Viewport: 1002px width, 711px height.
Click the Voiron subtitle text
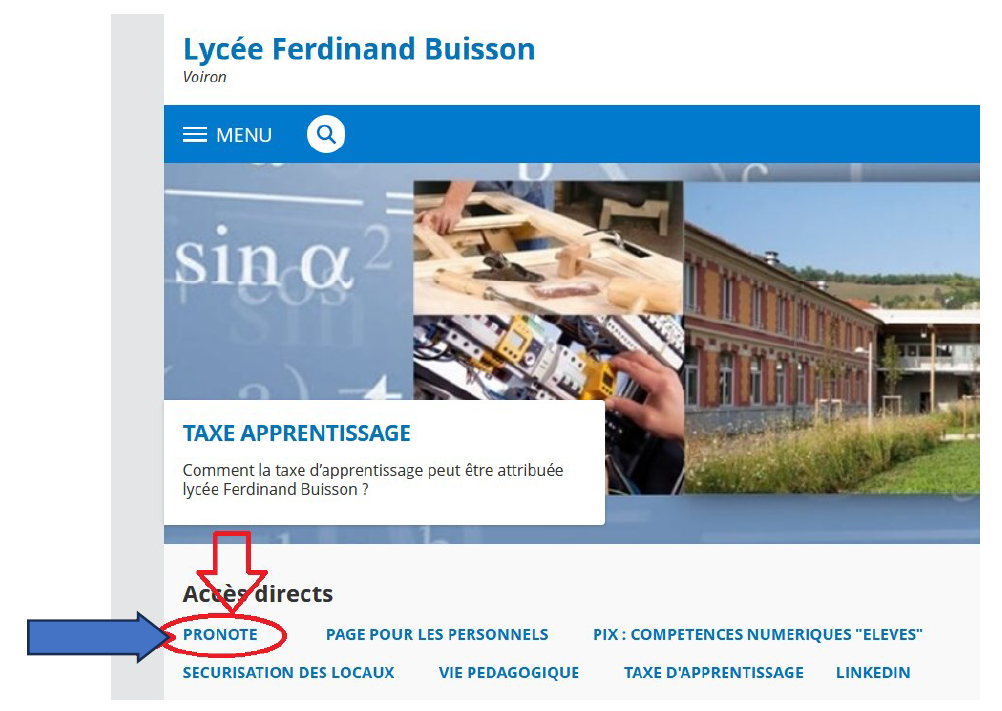(x=204, y=77)
